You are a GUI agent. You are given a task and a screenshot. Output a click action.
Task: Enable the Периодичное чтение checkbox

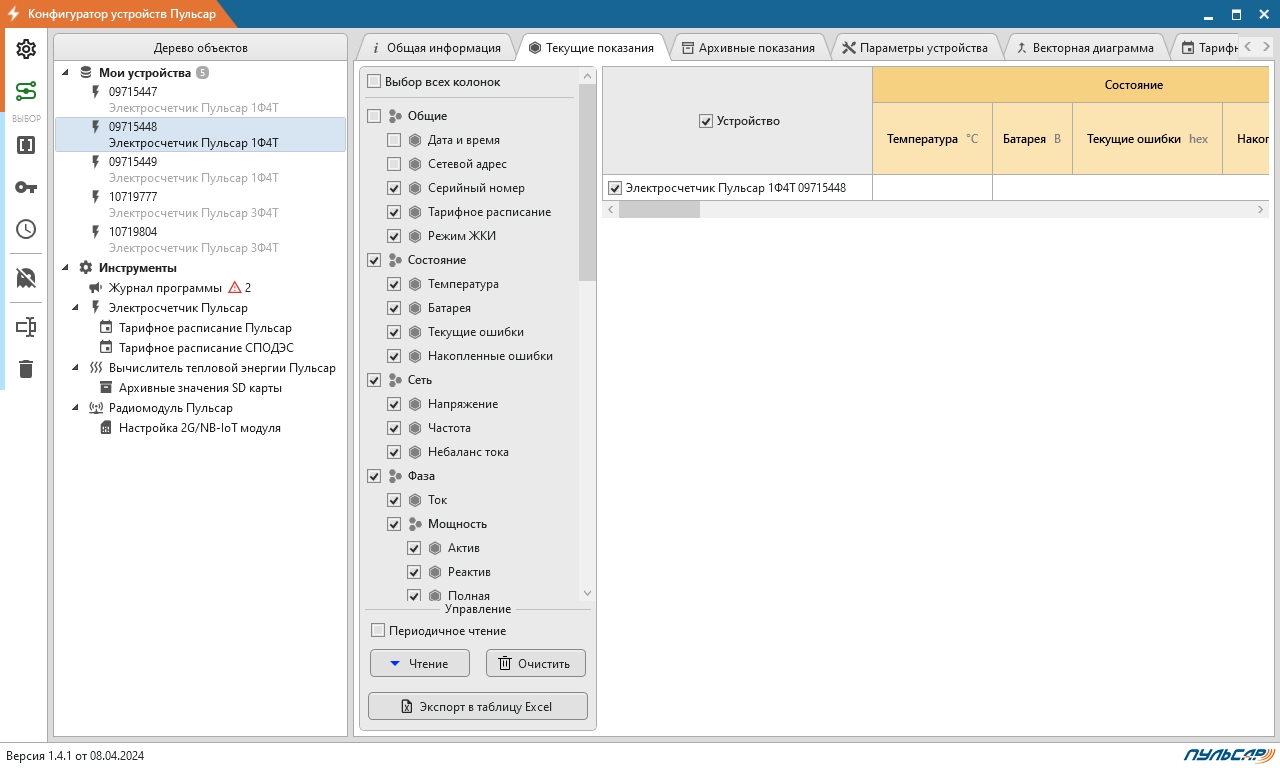pos(378,631)
